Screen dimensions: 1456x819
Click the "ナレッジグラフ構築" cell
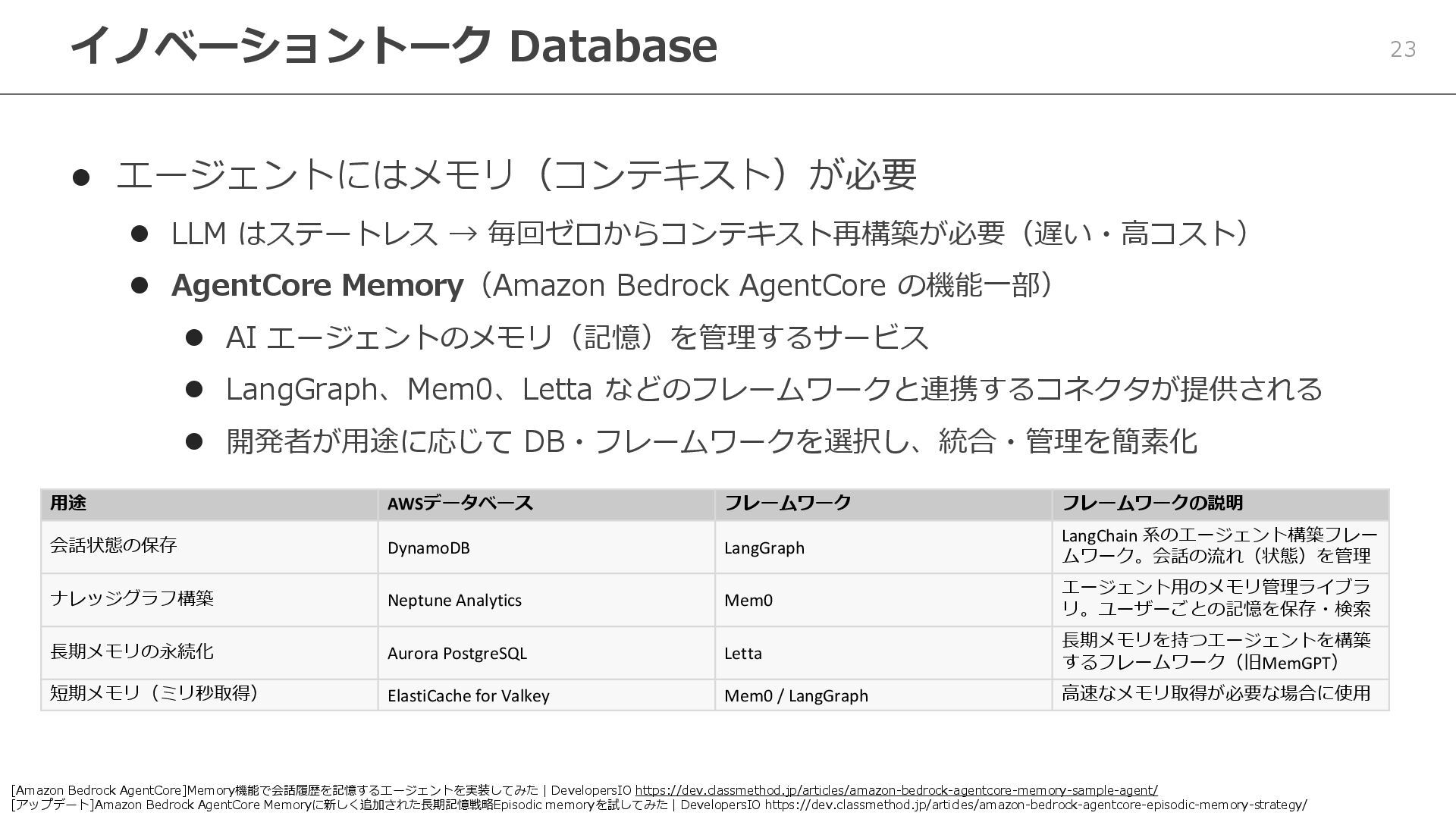point(131,598)
